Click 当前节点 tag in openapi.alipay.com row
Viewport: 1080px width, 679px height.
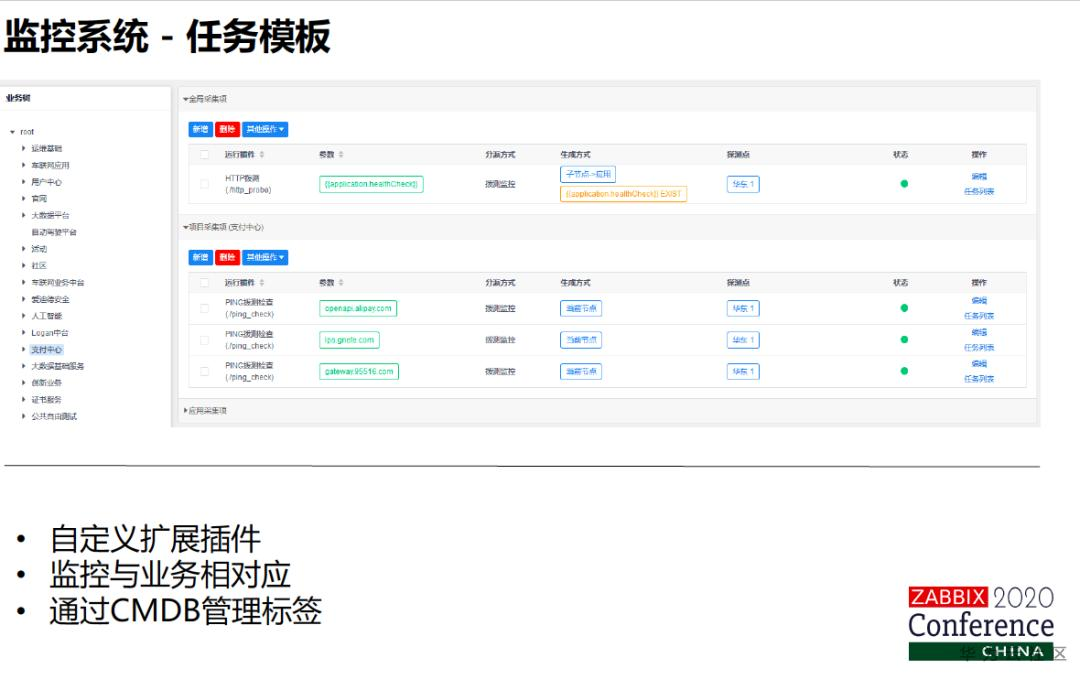tap(581, 308)
